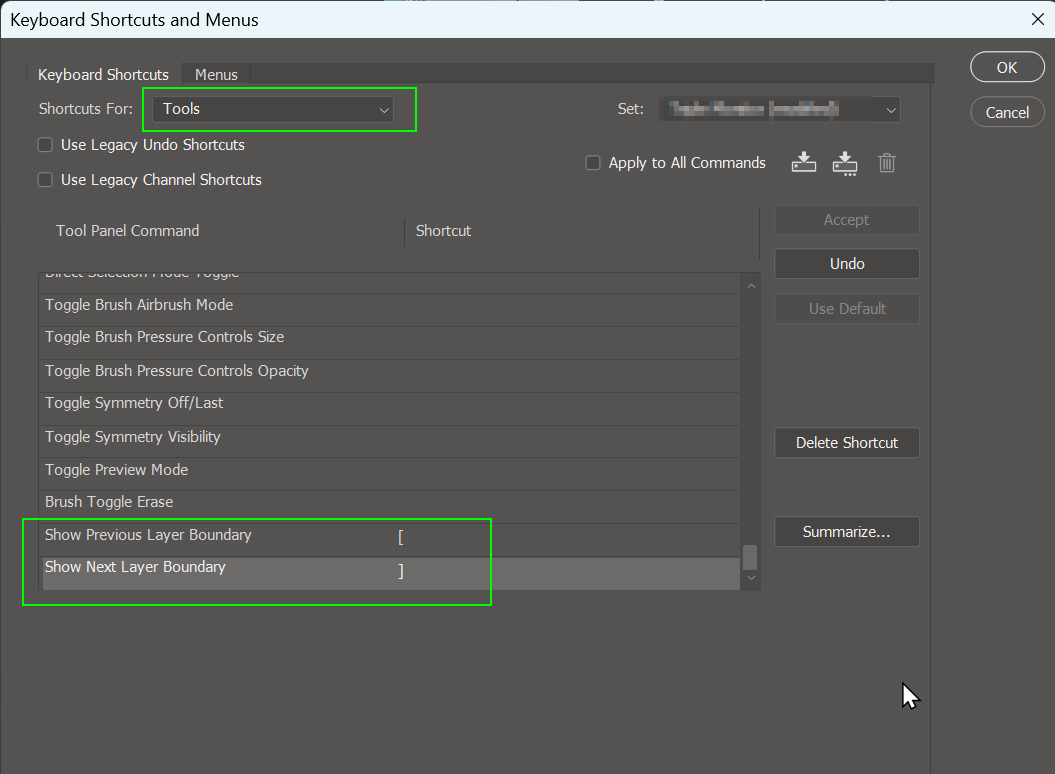Image resolution: width=1055 pixels, height=774 pixels.
Task: Click the Cancel button
Action: click(x=1007, y=112)
